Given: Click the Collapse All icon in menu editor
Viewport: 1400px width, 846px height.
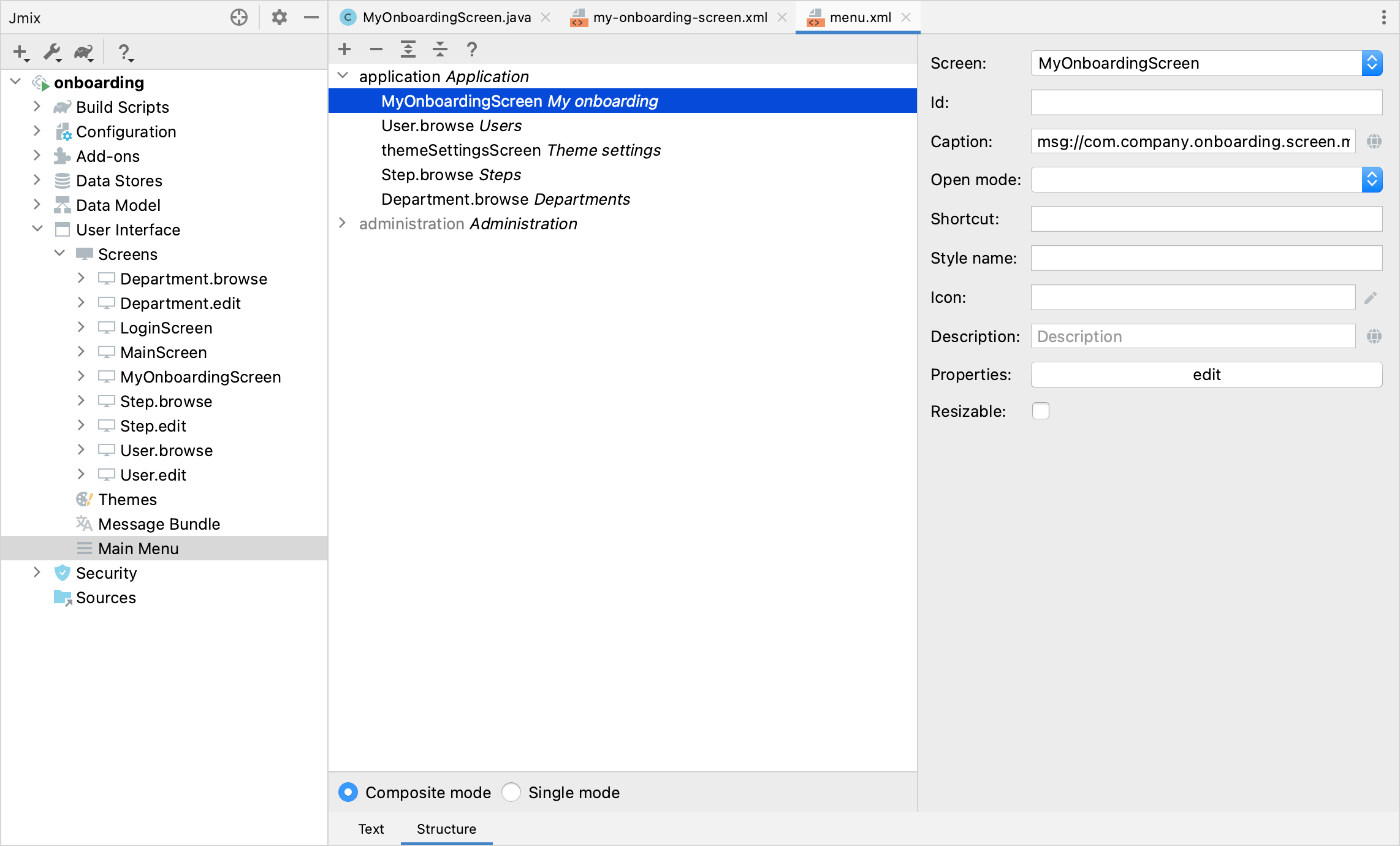Looking at the screenshot, I should [440, 49].
